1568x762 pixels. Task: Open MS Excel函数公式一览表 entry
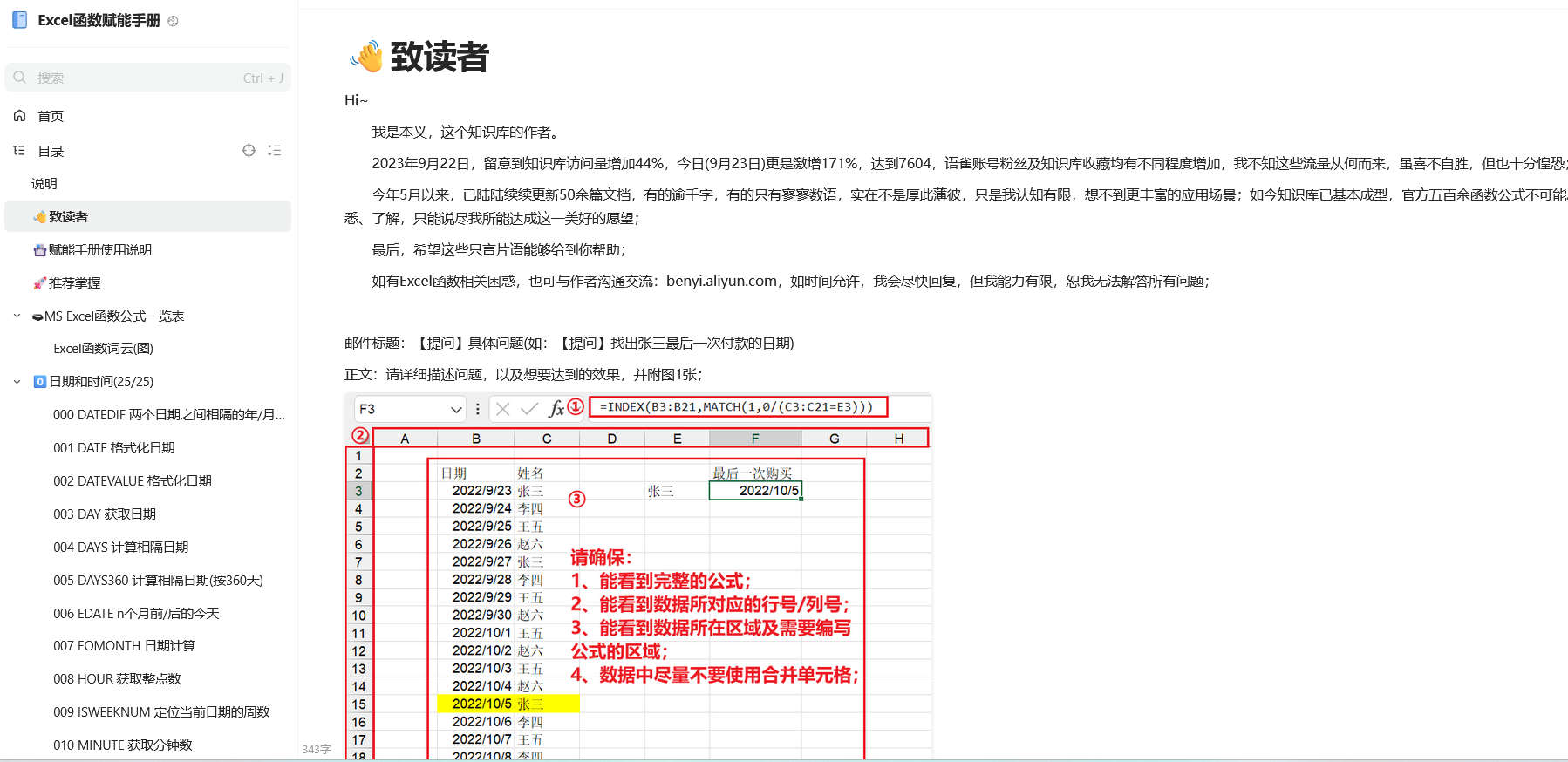pos(114,316)
